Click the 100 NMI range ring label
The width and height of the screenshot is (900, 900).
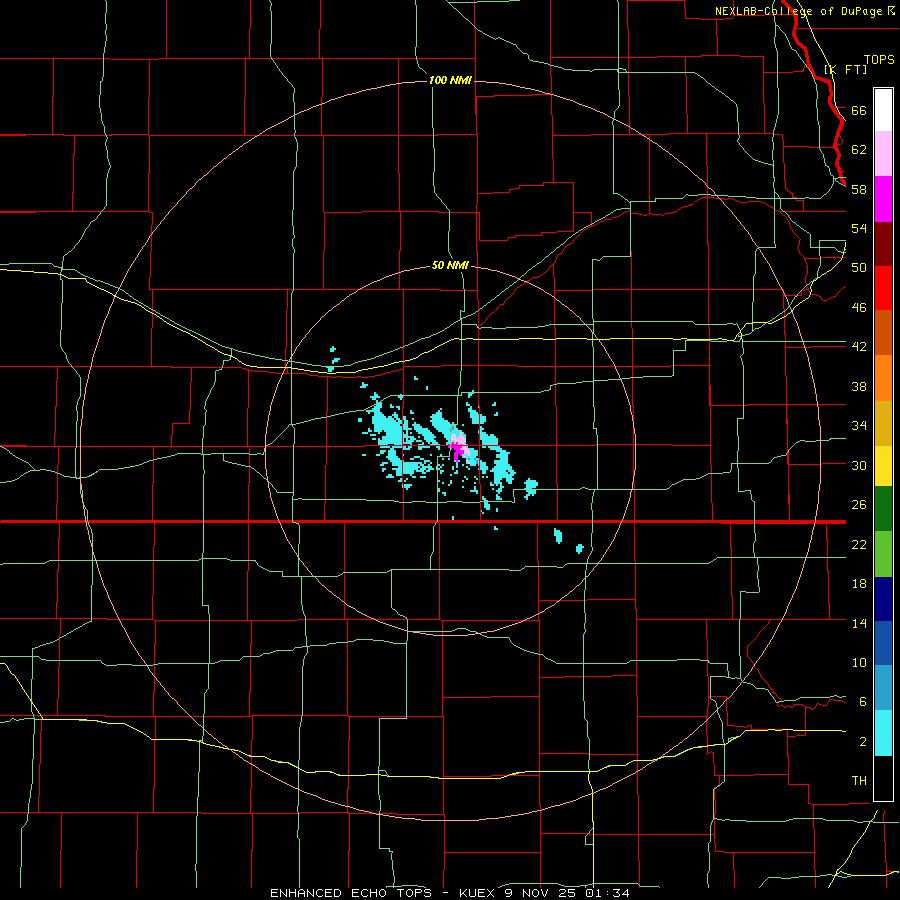pos(451,80)
